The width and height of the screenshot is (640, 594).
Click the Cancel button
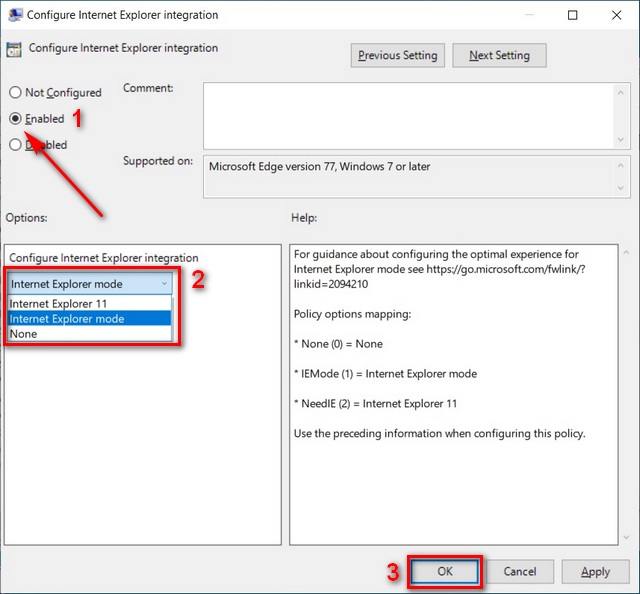(x=520, y=571)
